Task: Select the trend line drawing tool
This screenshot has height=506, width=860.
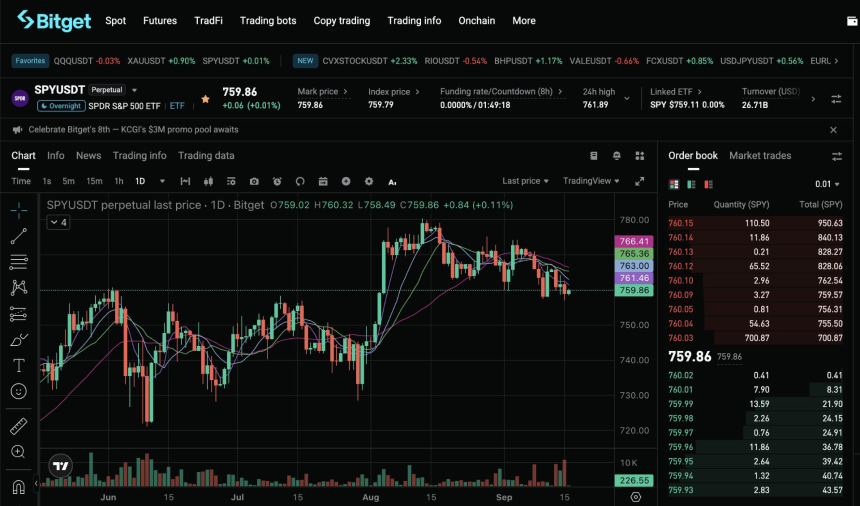Action: pyautogui.click(x=19, y=236)
